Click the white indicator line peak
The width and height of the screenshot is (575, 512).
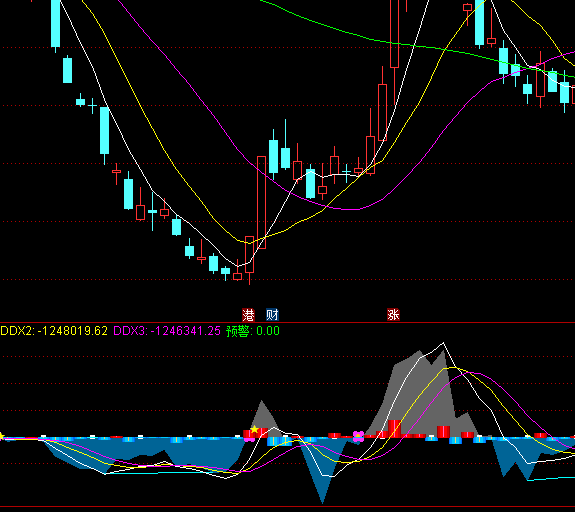pos(443,343)
